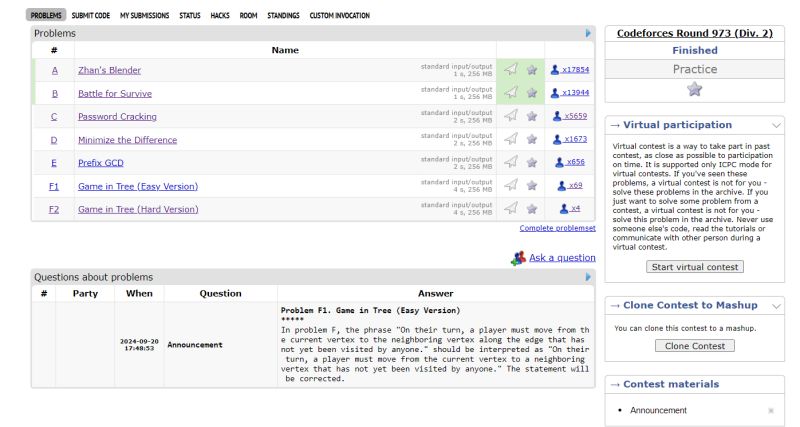Open the Custom Invocation tab

tap(339, 16)
